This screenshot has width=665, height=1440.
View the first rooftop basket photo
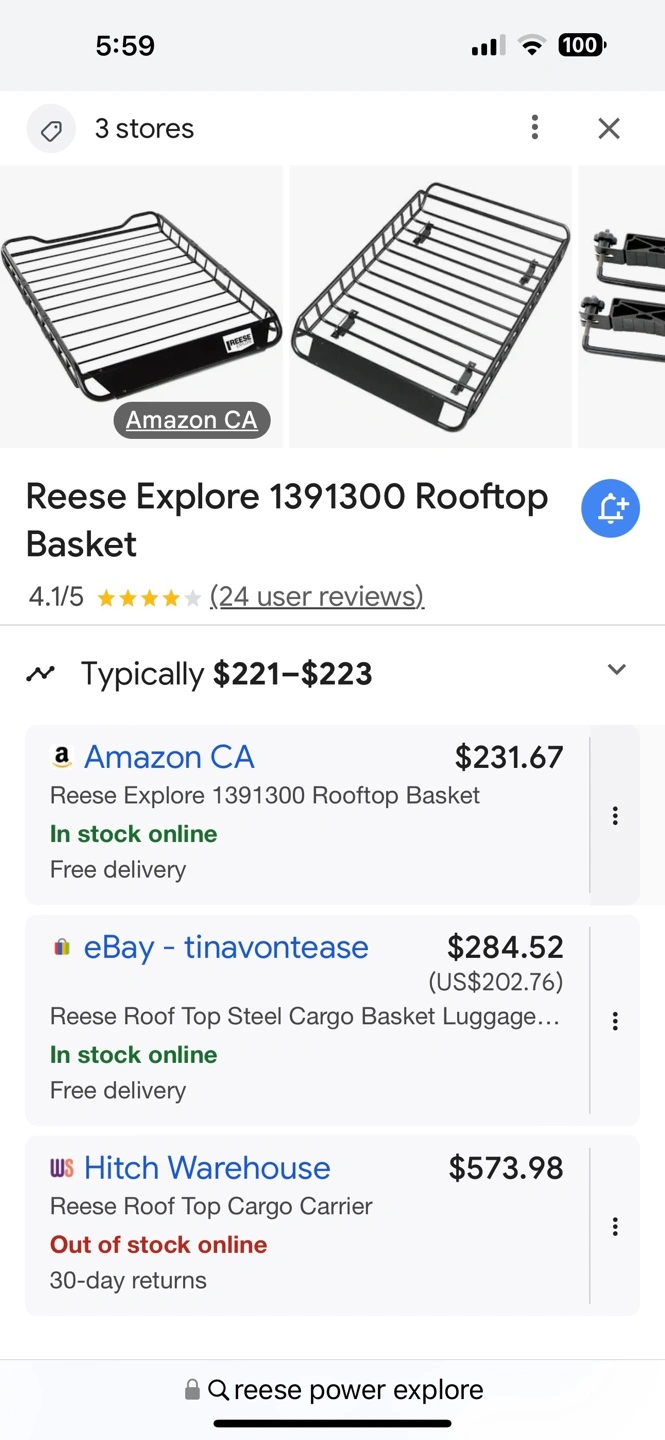(140, 300)
